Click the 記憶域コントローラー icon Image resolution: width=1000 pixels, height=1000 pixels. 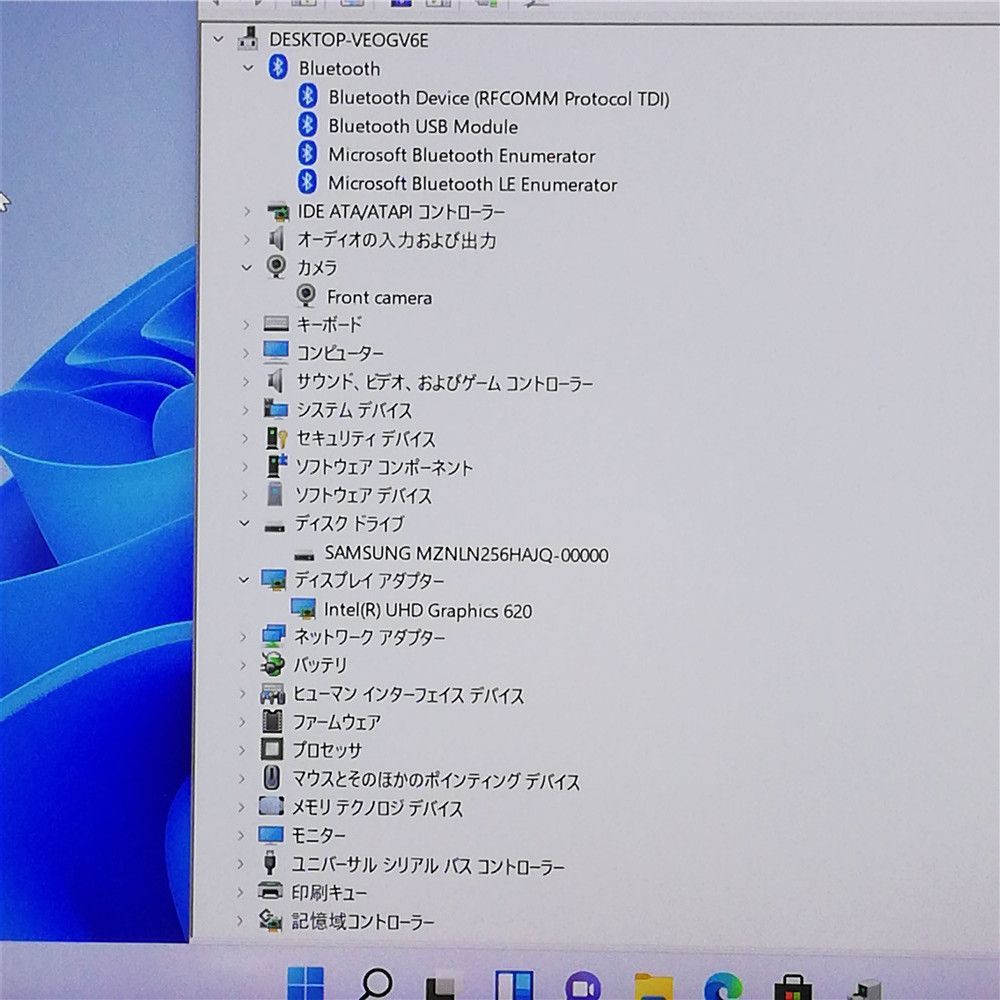pos(270,919)
